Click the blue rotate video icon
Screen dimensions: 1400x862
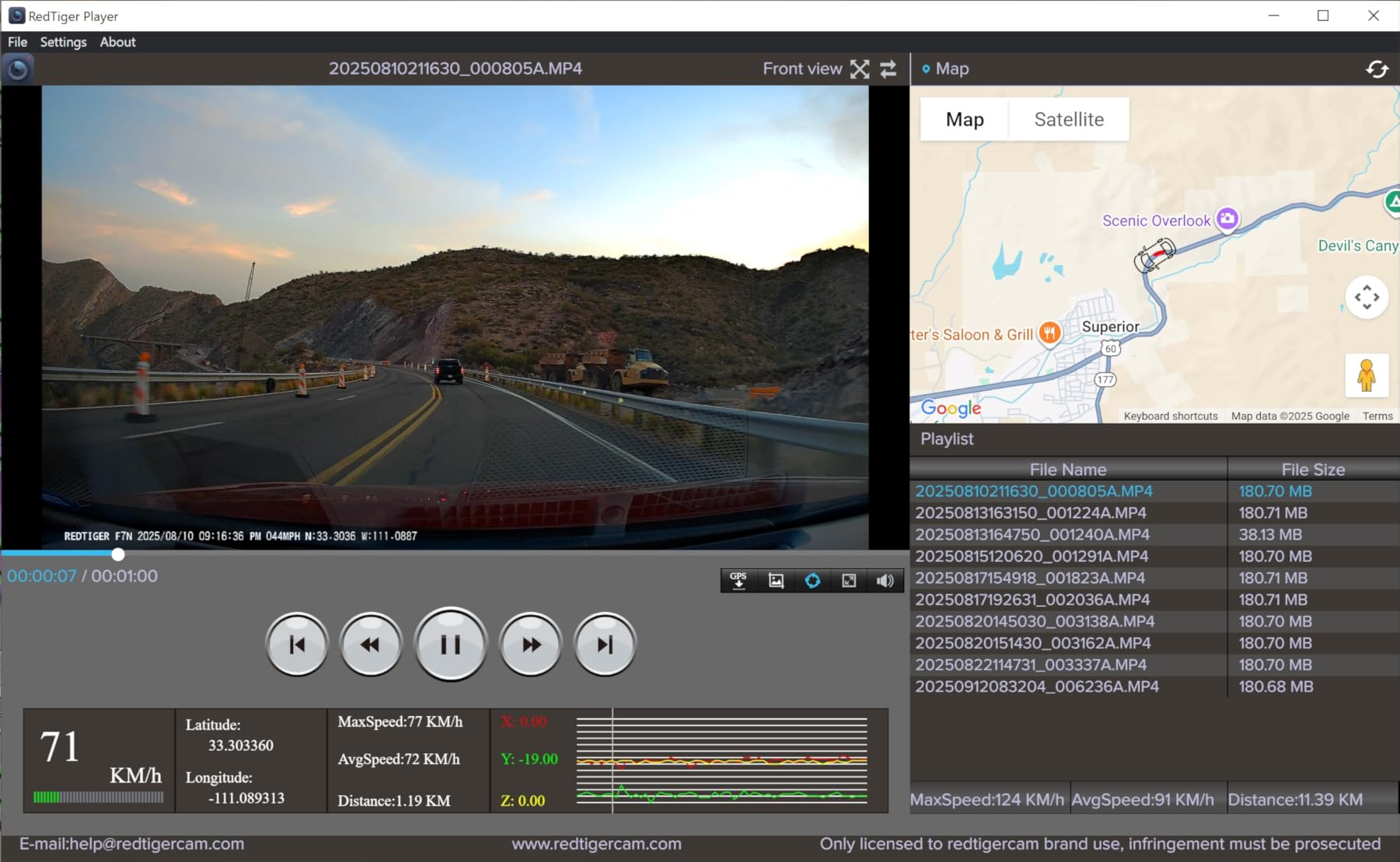coord(812,580)
